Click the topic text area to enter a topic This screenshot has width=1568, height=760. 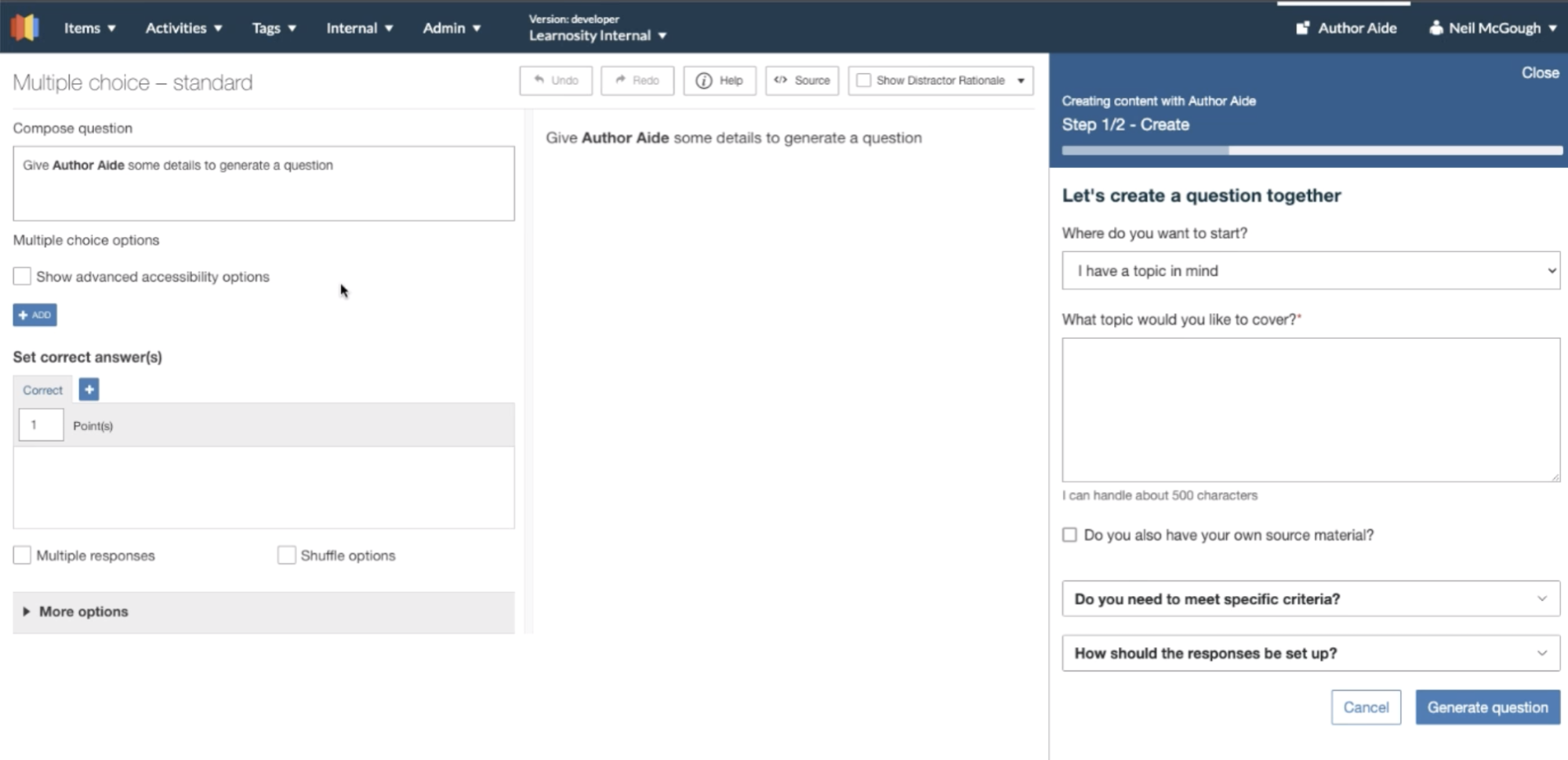[x=1310, y=408]
